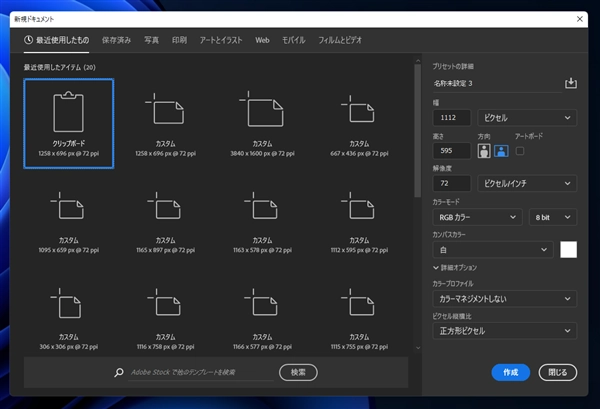600x409 pixels.
Task: Click the width field showing 1112
Action: pyautogui.click(x=452, y=118)
